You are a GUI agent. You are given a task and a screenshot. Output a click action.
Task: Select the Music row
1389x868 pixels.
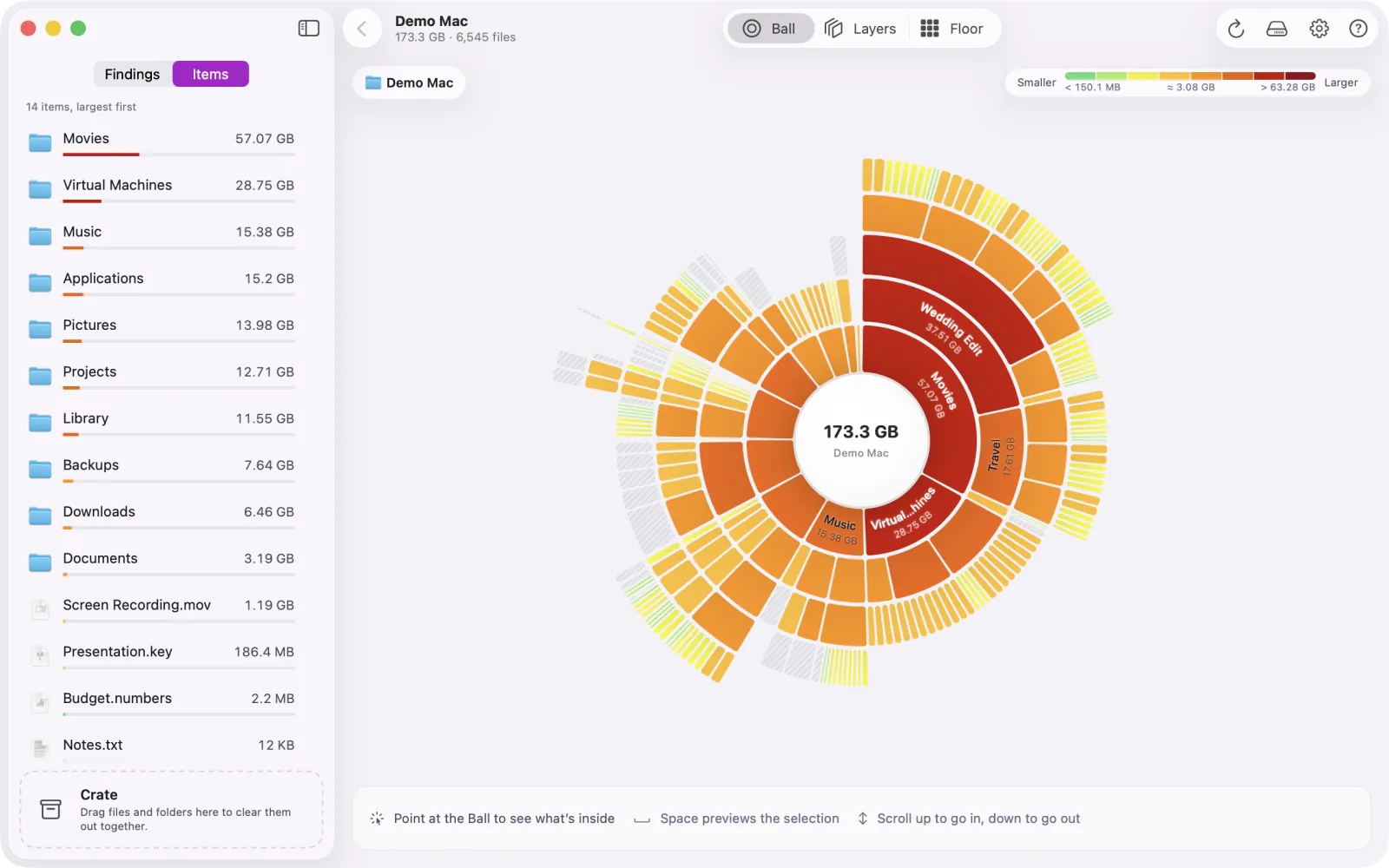[161, 235]
